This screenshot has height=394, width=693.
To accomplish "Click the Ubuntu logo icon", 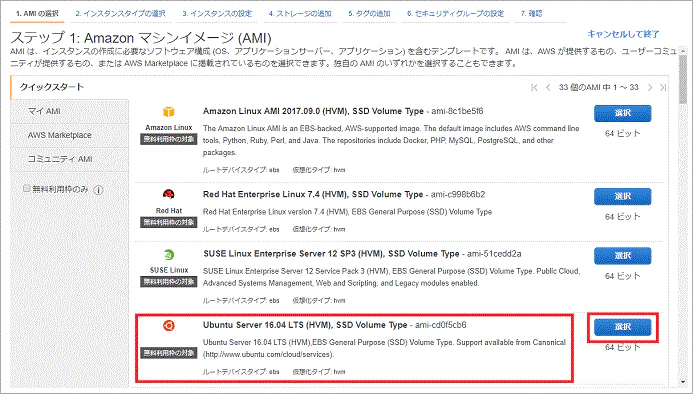I will point(168,326).
